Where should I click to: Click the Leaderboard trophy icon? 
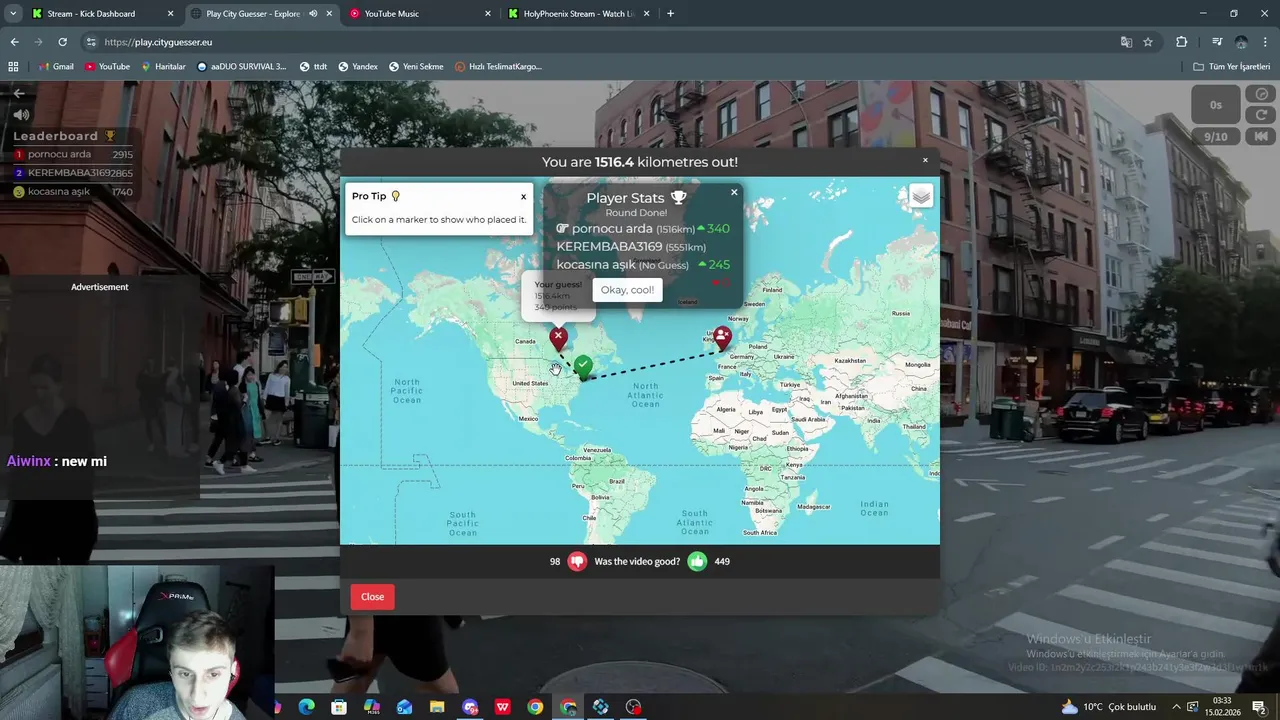[110, 136]
